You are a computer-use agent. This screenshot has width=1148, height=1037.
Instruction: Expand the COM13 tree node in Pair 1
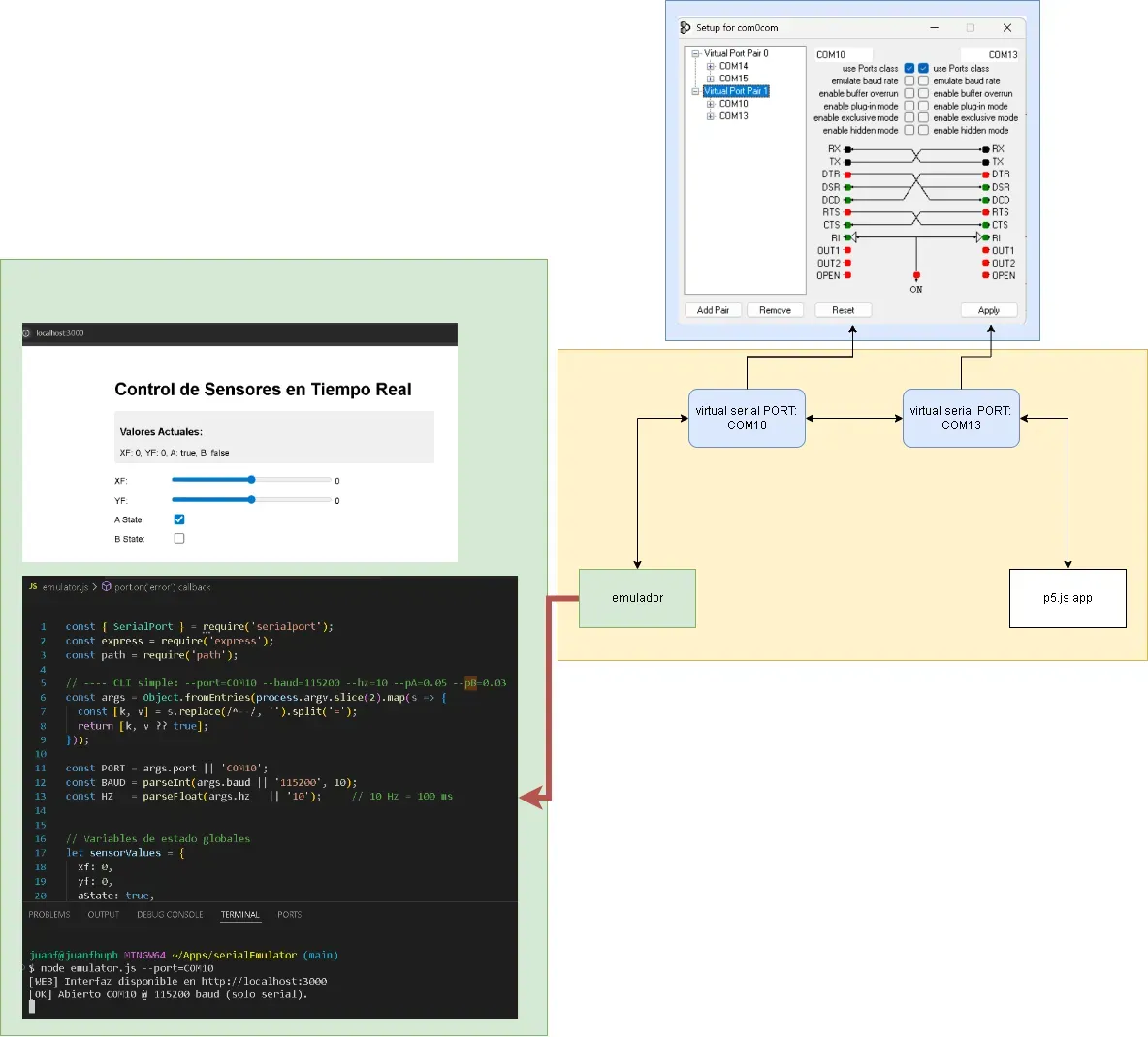pyautogui.click(x=711, y=116)
